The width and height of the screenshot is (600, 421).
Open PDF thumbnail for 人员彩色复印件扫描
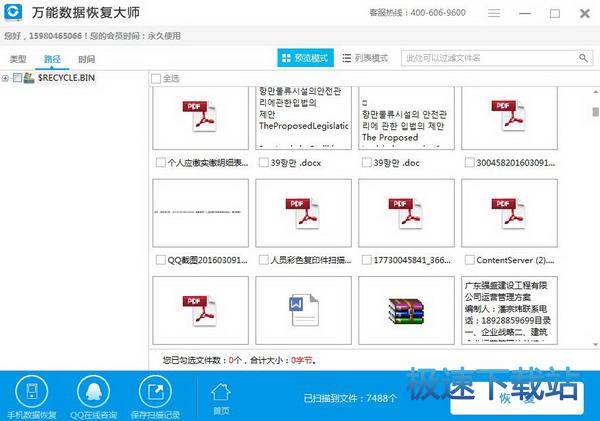pos(303,213)
